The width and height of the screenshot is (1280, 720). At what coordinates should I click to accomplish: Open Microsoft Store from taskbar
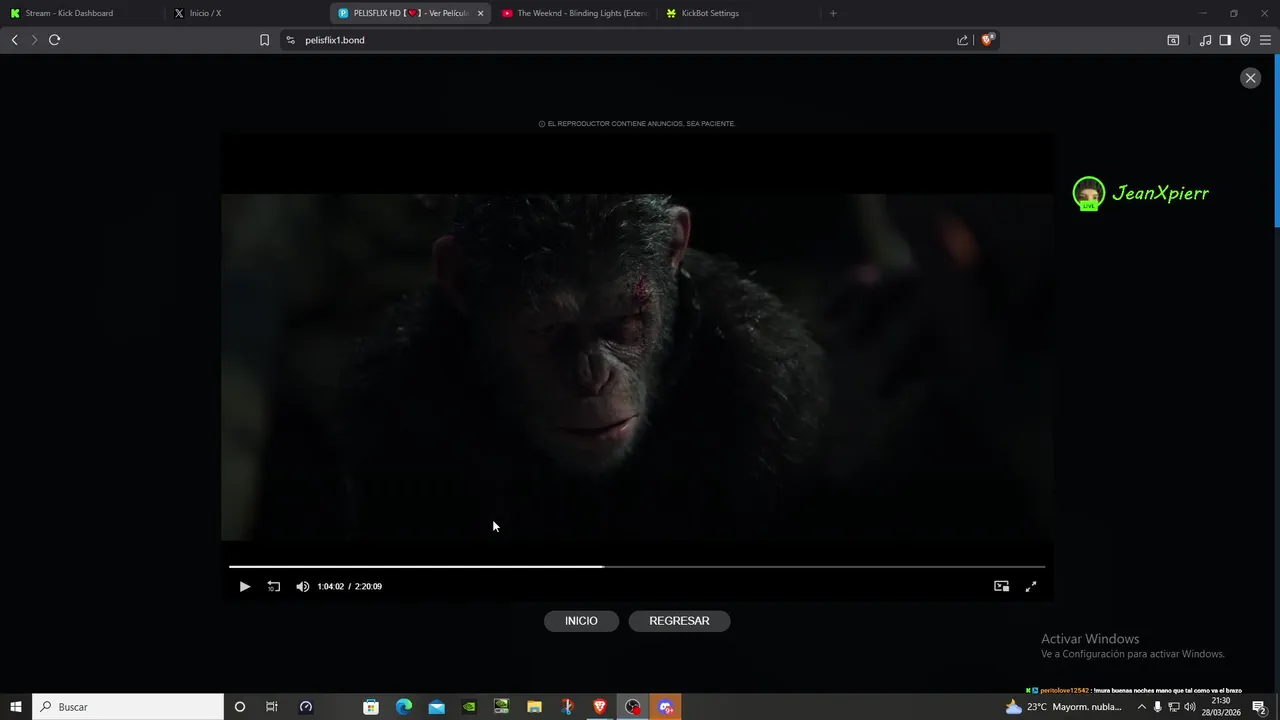[x=371, y=707]
